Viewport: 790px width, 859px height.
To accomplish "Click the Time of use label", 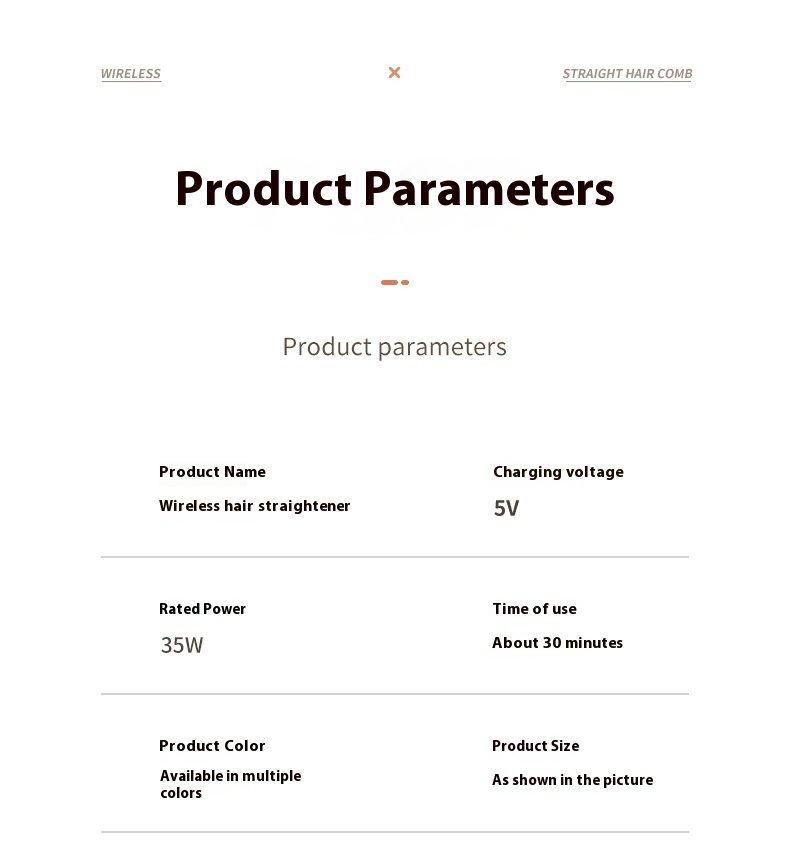I will click(x=534, y=609).
